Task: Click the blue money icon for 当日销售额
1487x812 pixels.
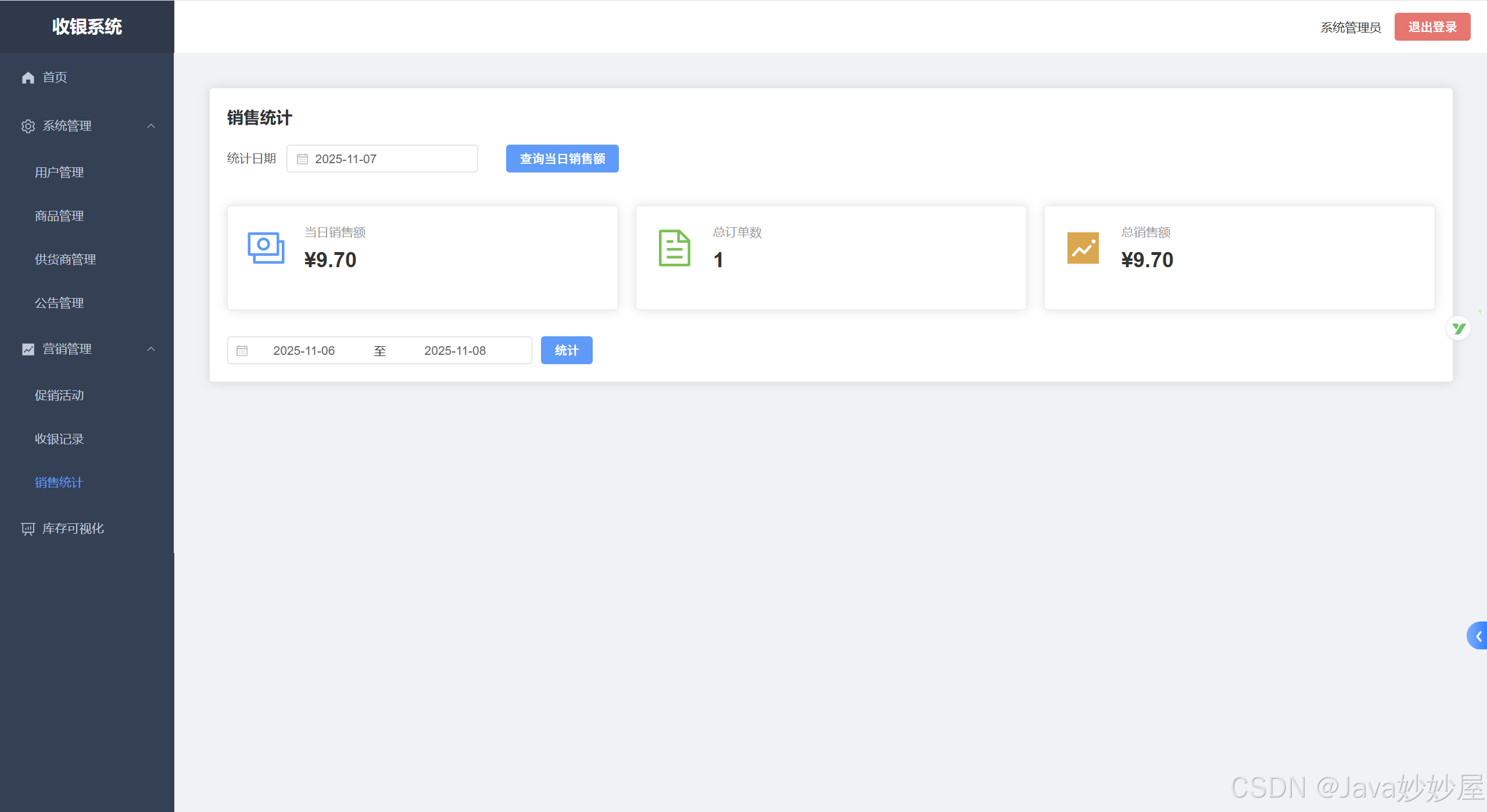Action: (266, 248)
